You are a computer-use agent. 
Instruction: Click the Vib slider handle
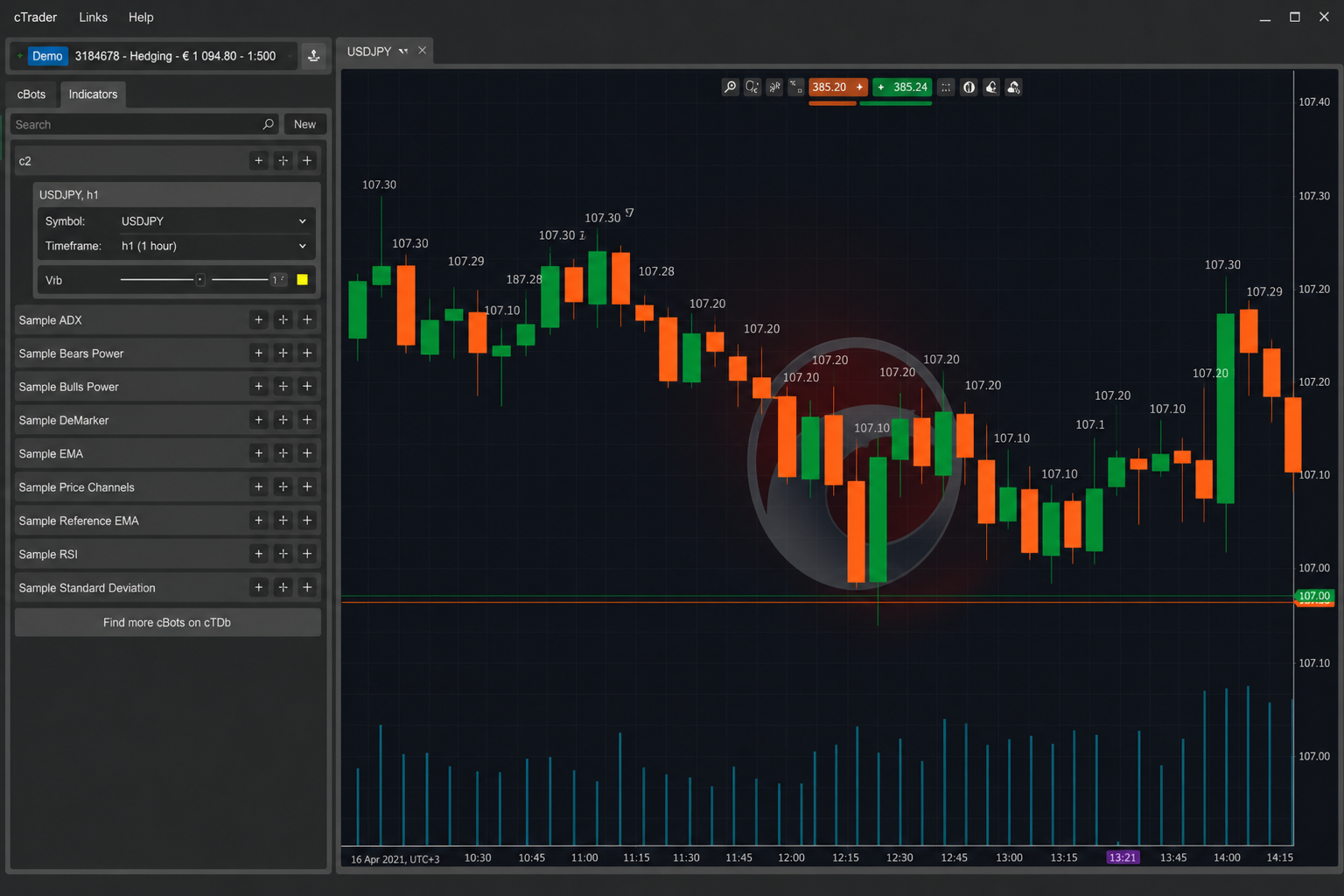200,280
